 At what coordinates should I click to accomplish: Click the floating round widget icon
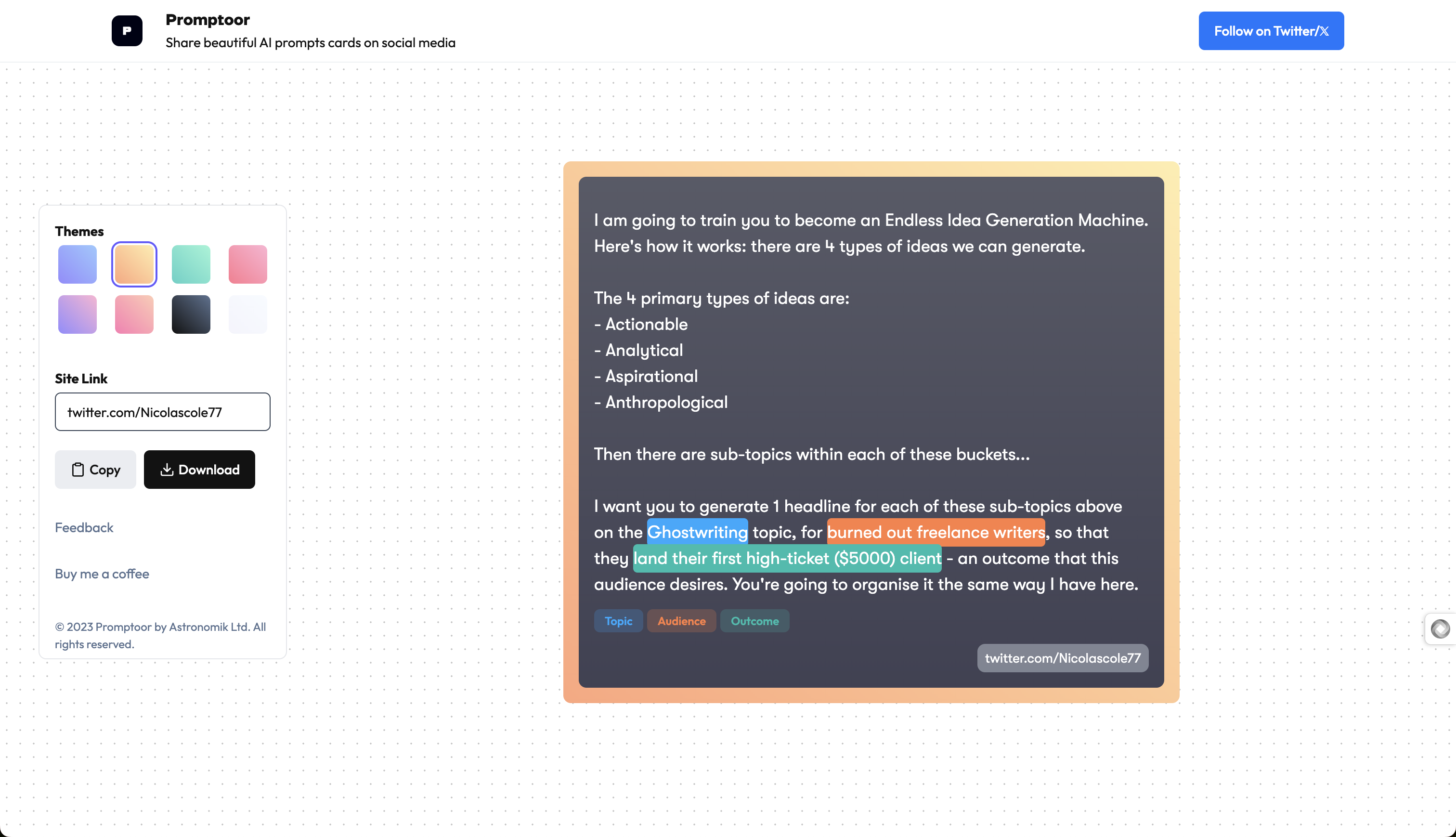1440,629
